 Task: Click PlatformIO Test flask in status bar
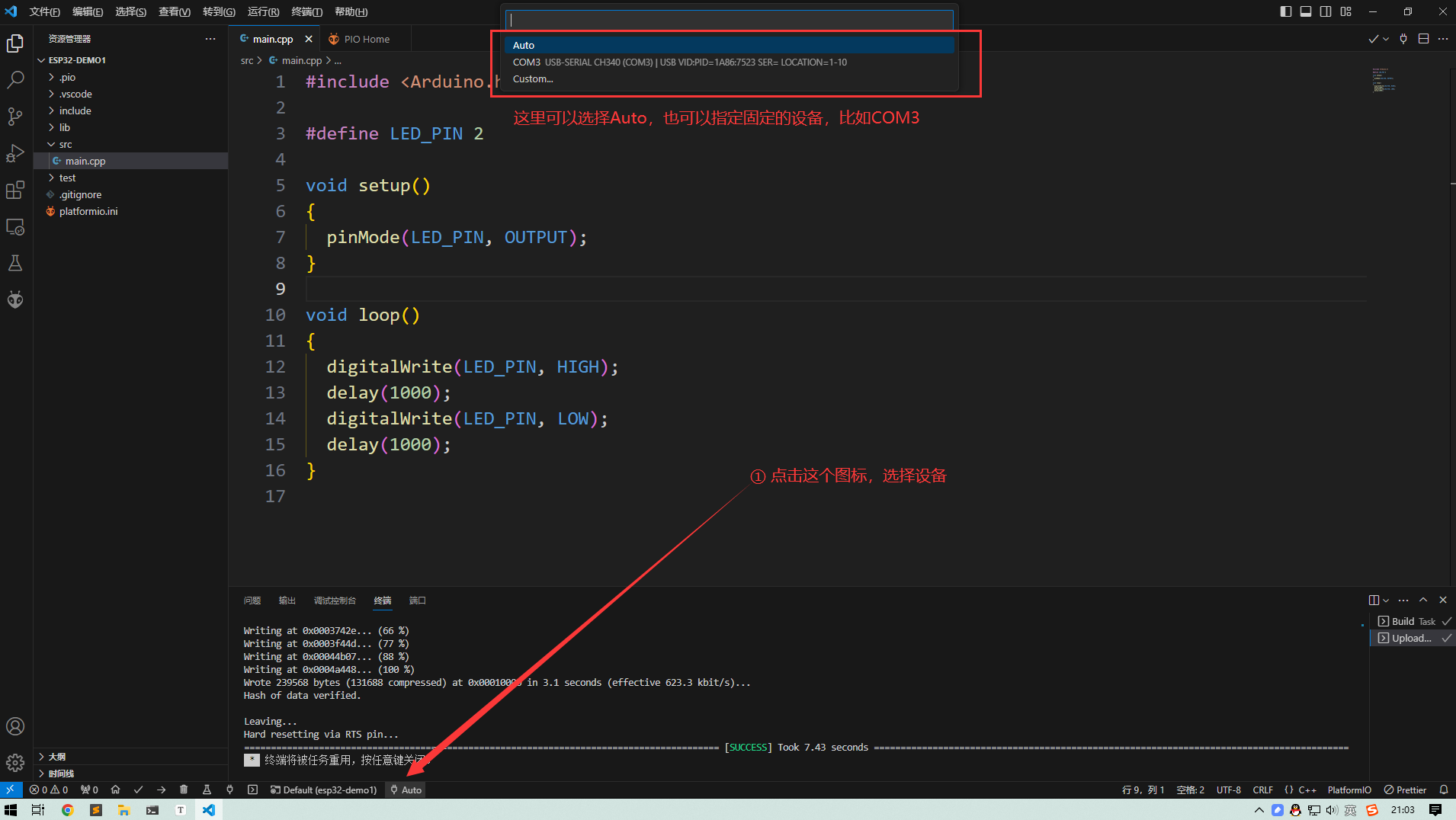point(207,790)
